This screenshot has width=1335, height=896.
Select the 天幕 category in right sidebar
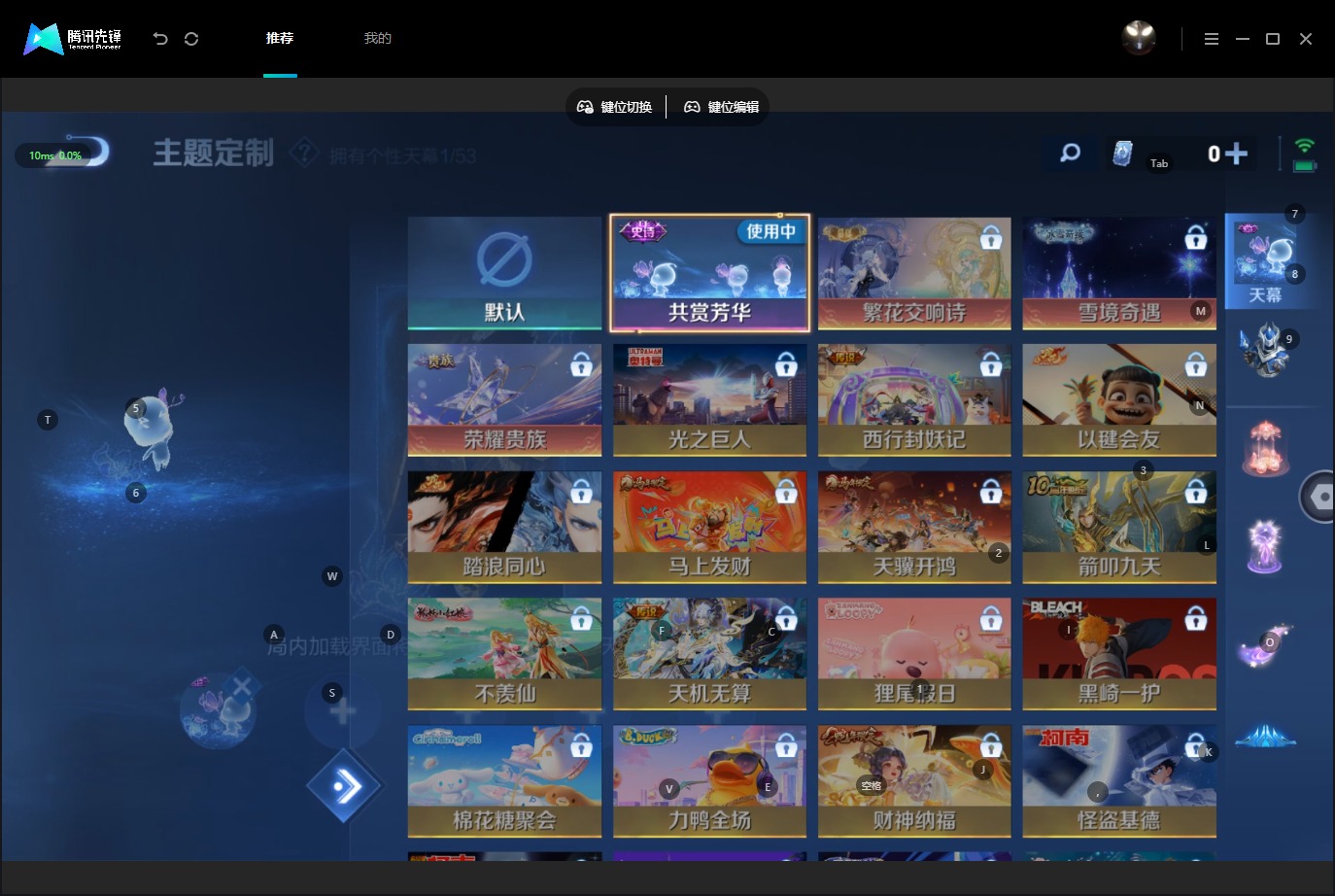pos(1264,260)
